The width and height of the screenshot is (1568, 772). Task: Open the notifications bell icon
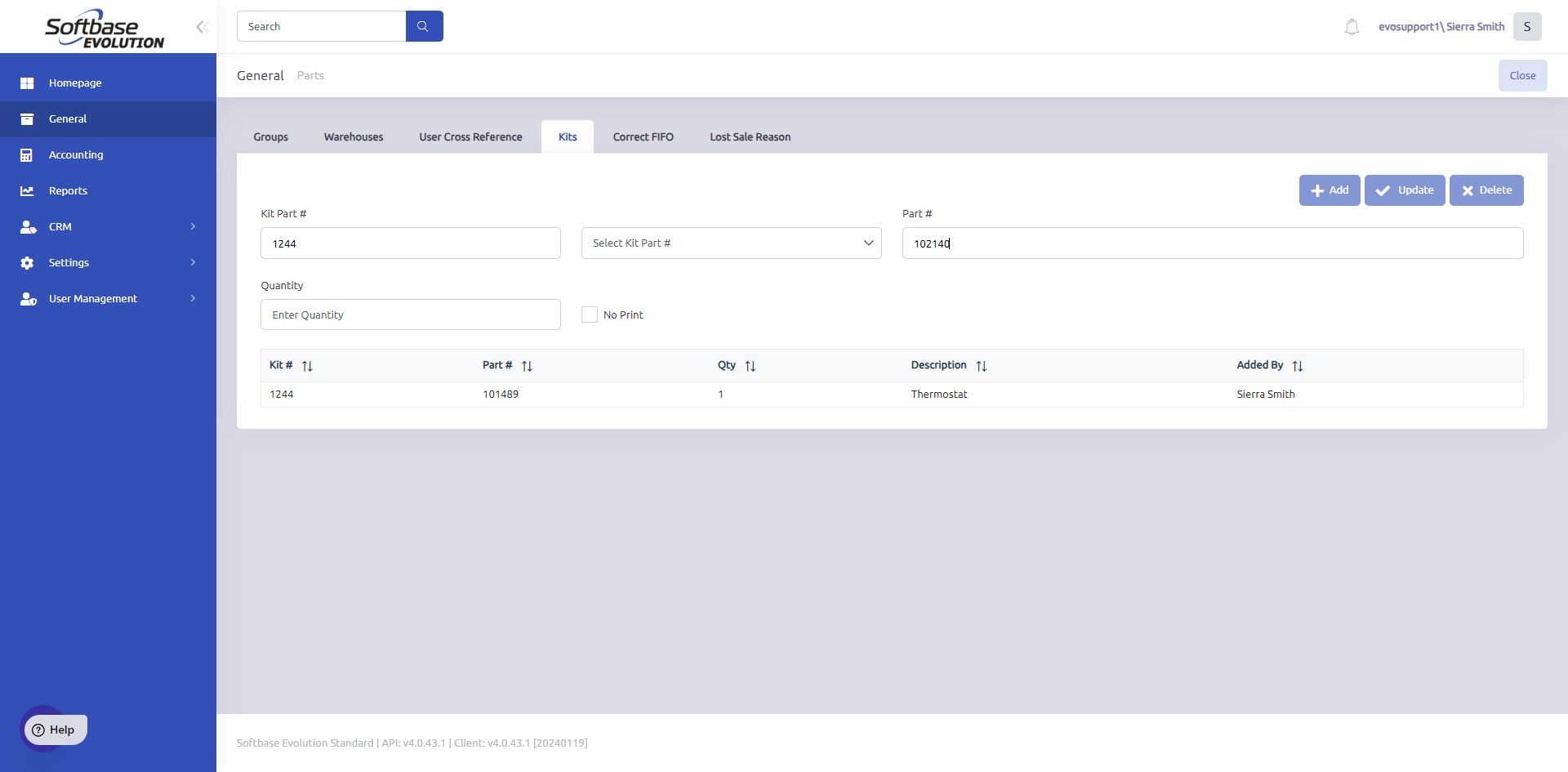point(1352,27)
